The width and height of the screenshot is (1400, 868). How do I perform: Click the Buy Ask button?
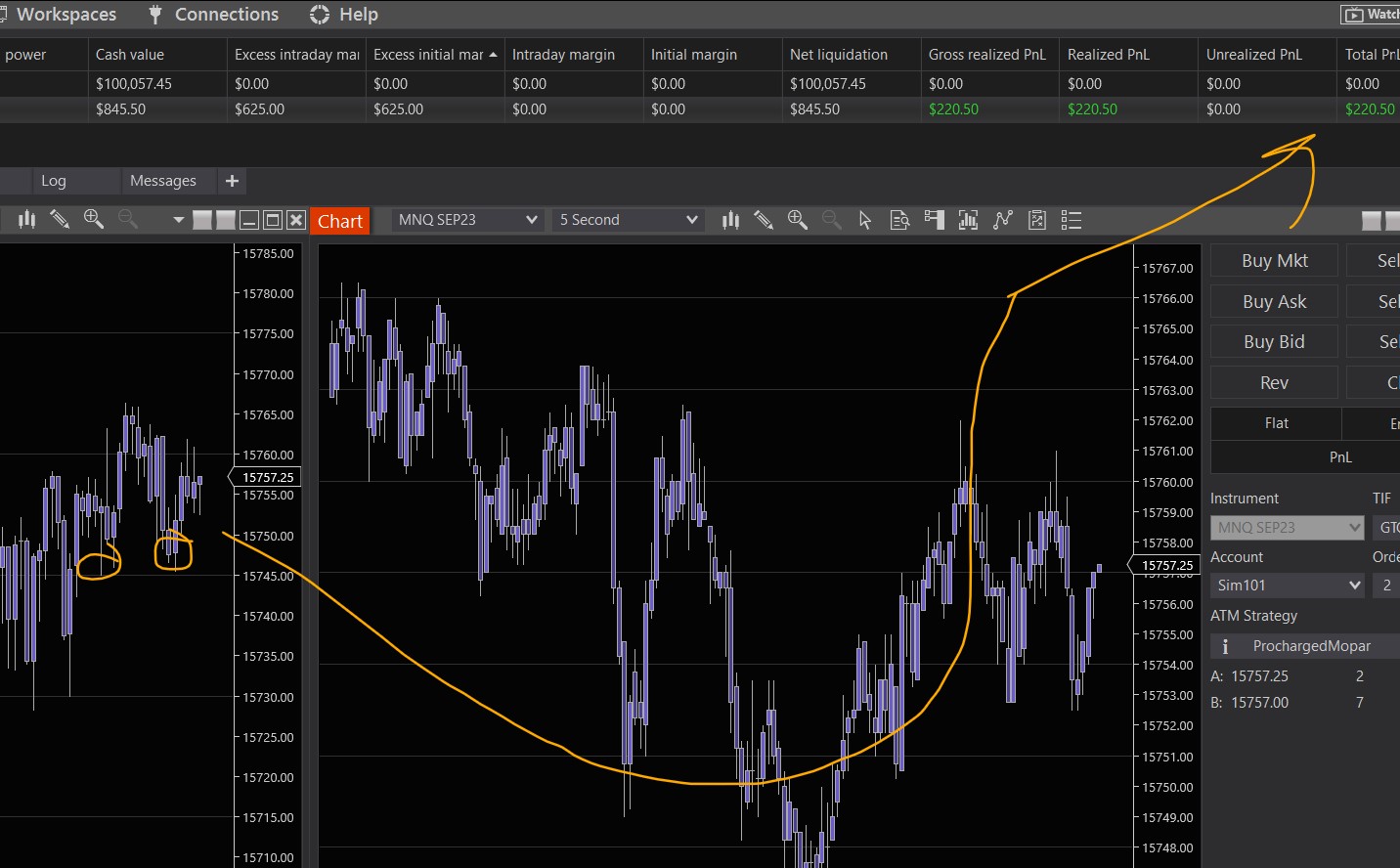(x=1274, y=302)
